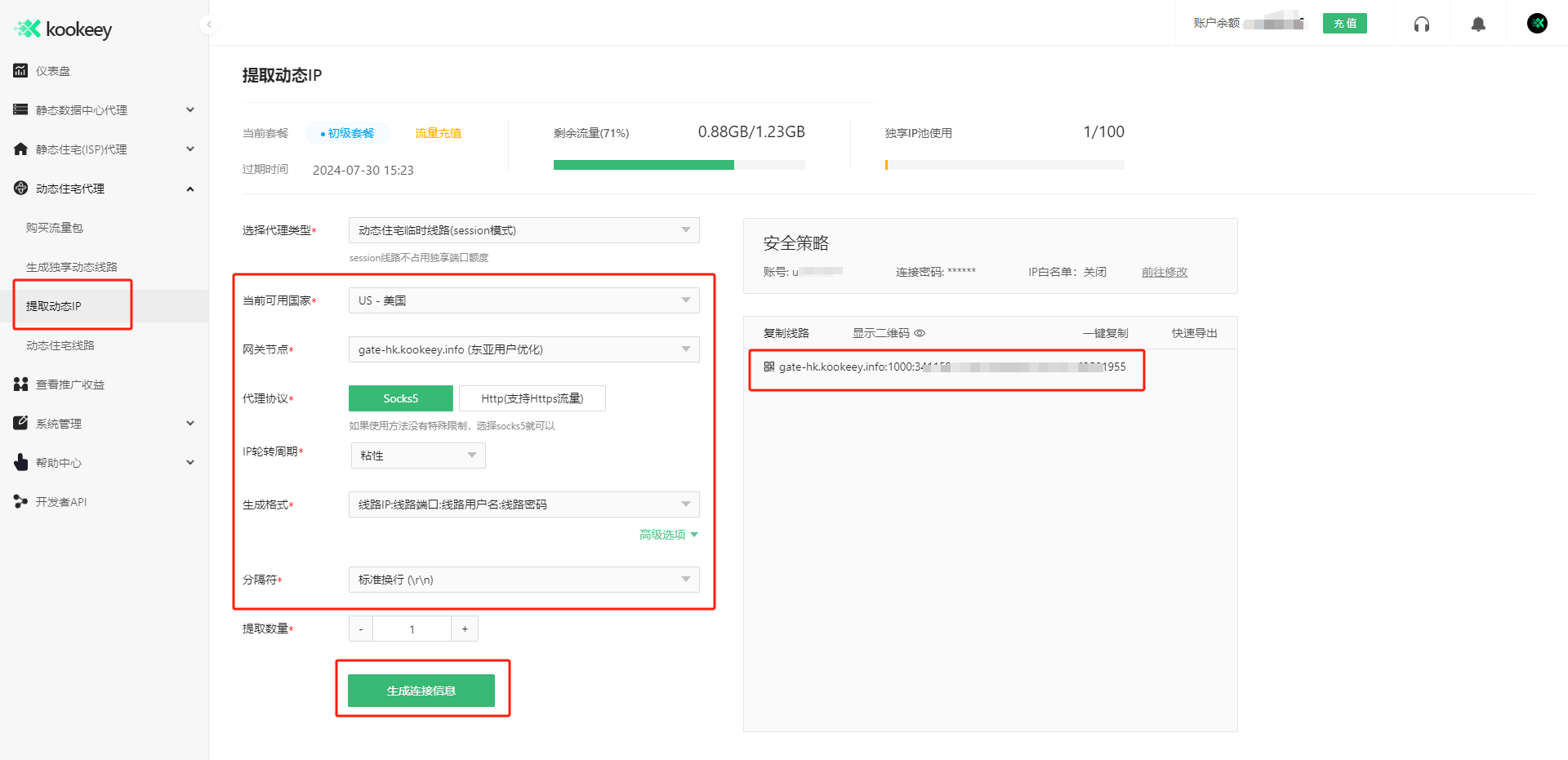The image size is (1568, 760).
Task: Switch to Http(支持Https流量) protocol
Action: coord(533,398)
